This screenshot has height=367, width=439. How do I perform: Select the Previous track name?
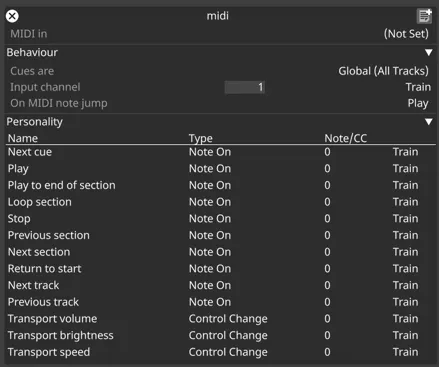[x=43, y=302]
